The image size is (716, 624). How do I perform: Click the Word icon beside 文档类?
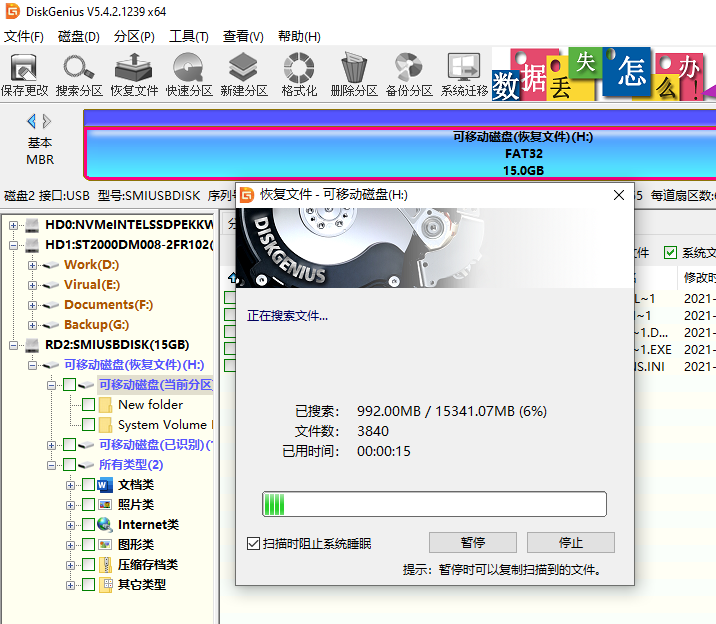point(105,485)
